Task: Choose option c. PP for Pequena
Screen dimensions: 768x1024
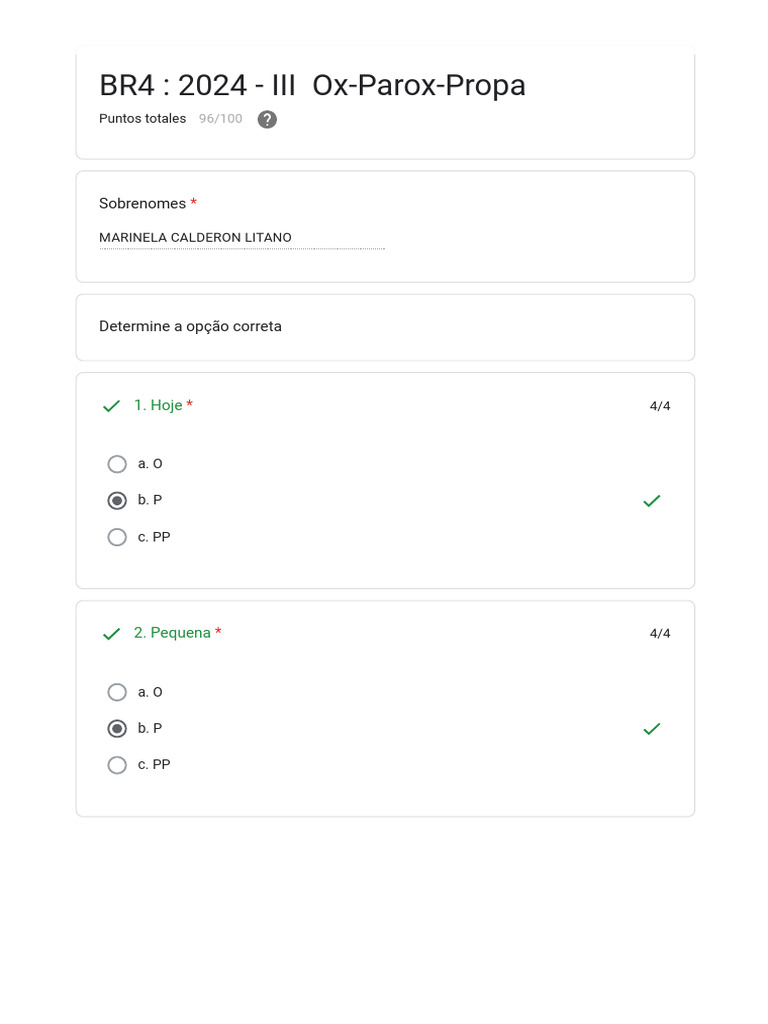Action: tap(117, 765)
